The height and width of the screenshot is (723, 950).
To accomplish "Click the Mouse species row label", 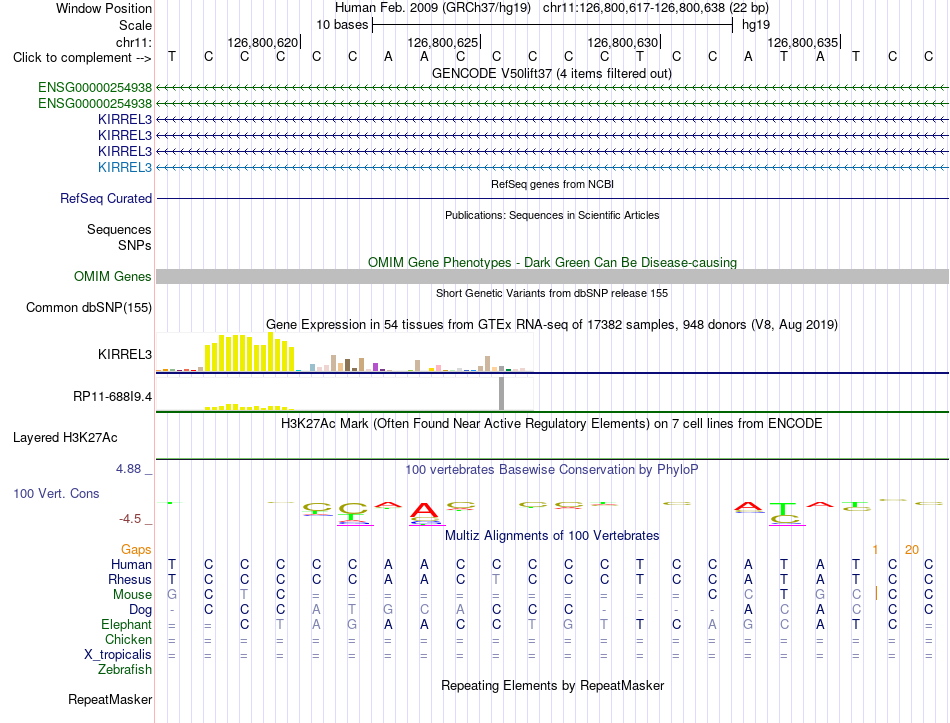I will 132,595.
